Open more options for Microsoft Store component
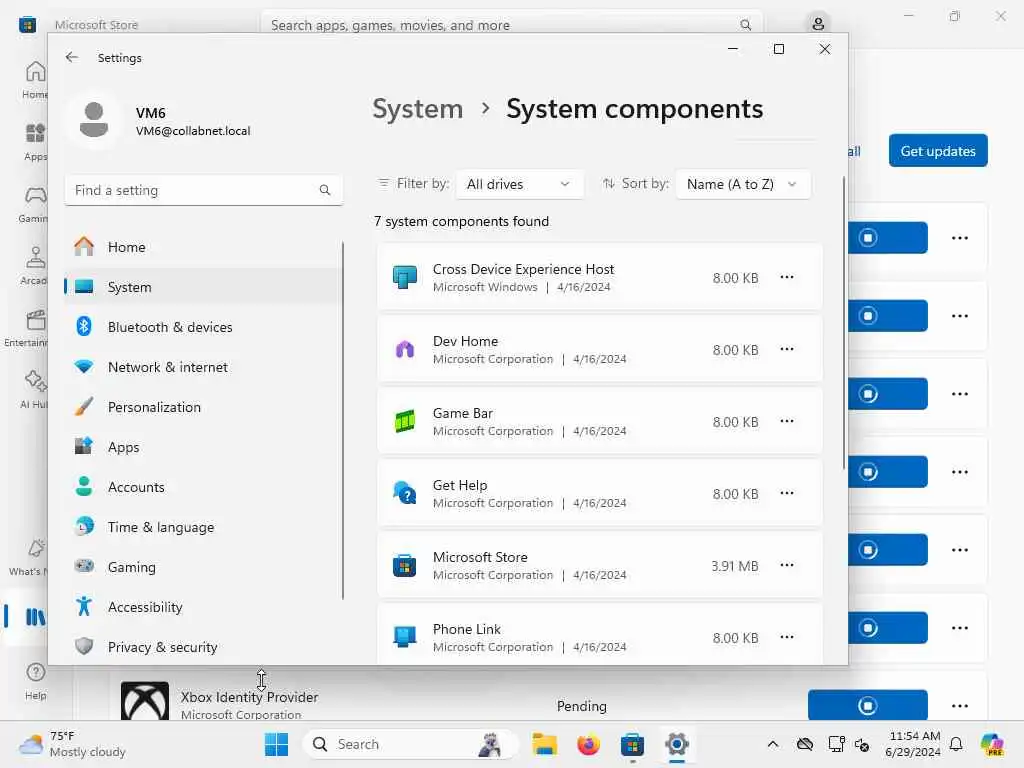The width and height of the screenshot is (1024, 768). pos(787,565)
